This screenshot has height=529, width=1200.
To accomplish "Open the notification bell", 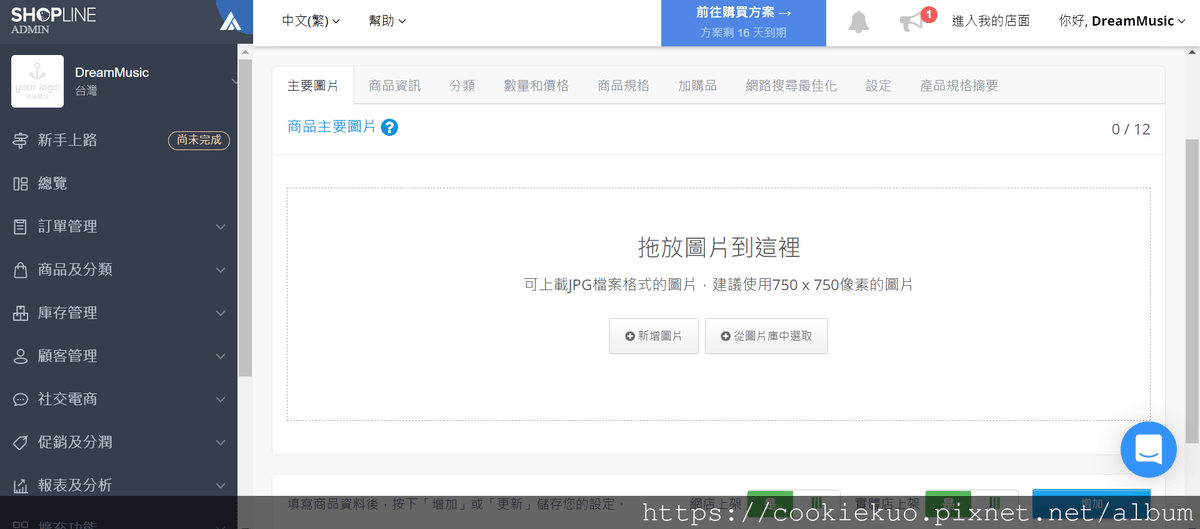I will click(859, 22).
